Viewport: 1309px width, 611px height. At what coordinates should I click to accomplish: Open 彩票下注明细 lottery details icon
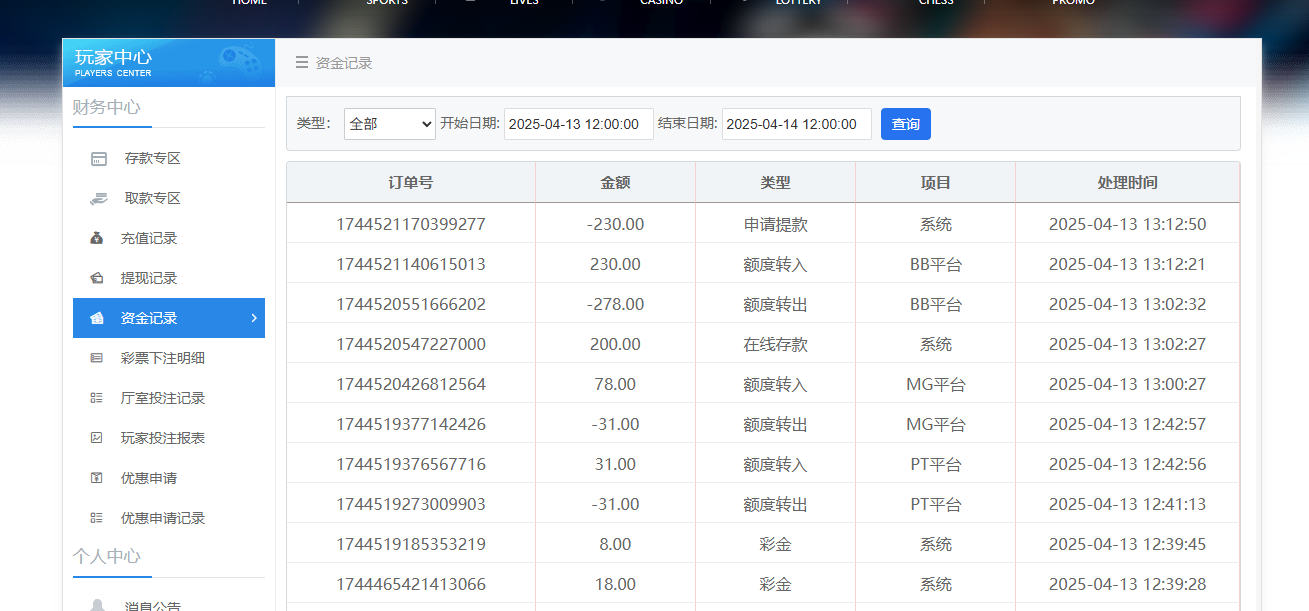pos(97,358)
